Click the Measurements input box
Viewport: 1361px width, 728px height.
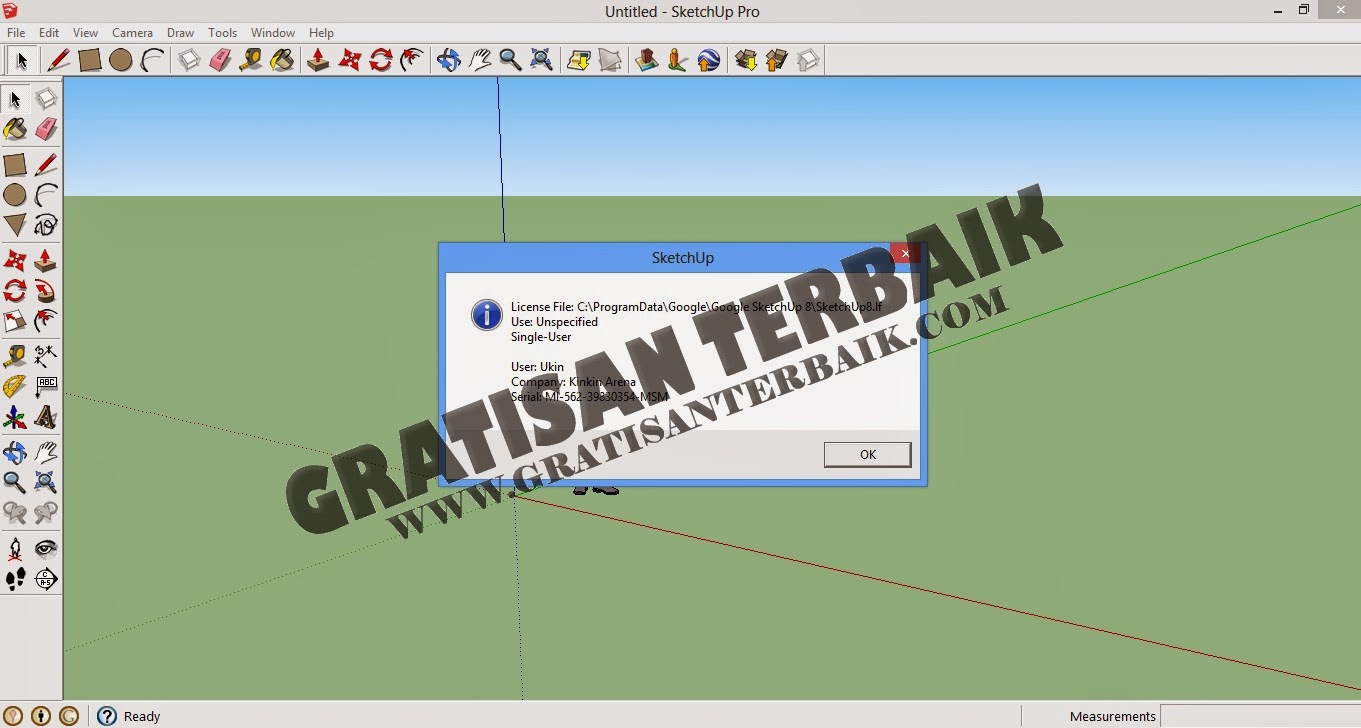[x=1260, y=716]
